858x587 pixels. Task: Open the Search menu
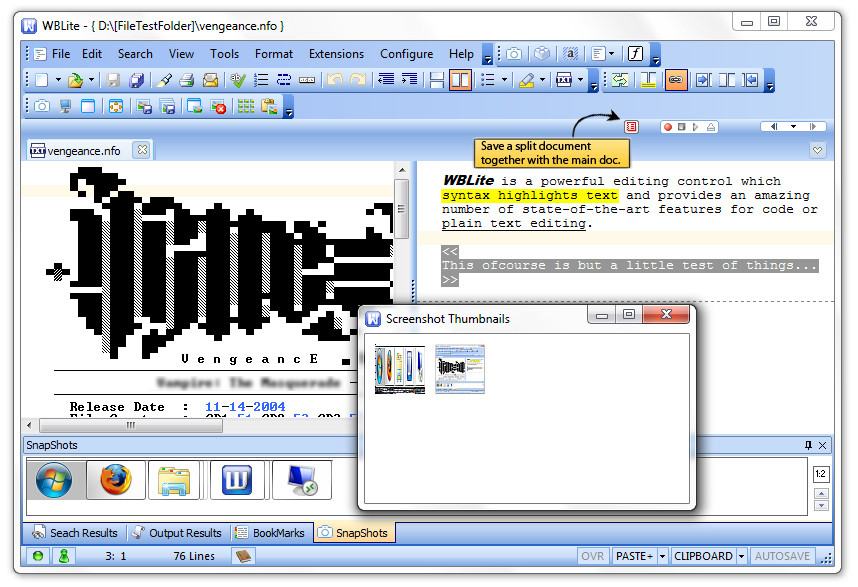[135, 54]
